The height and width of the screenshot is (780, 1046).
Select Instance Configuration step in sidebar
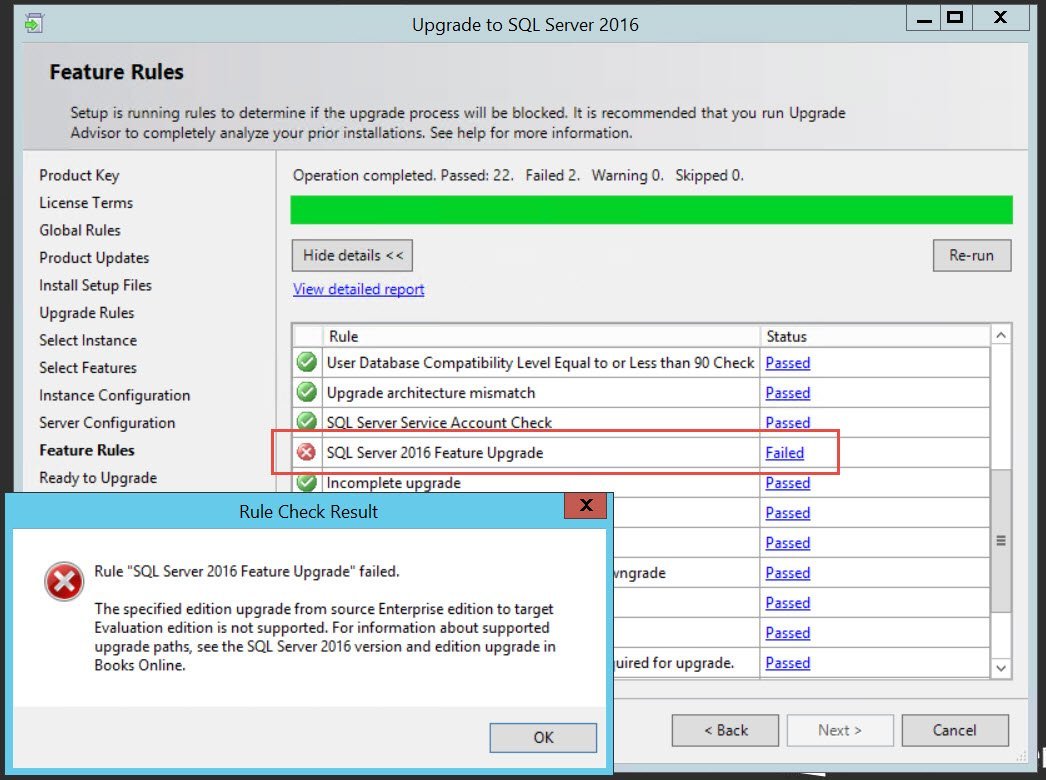coord(115,396)
